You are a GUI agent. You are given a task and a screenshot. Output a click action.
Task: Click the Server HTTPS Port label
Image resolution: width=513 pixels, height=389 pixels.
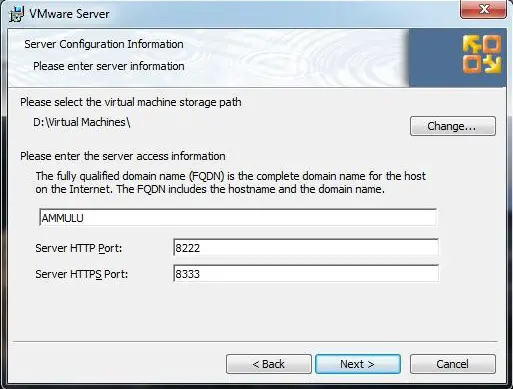point(82,274)
